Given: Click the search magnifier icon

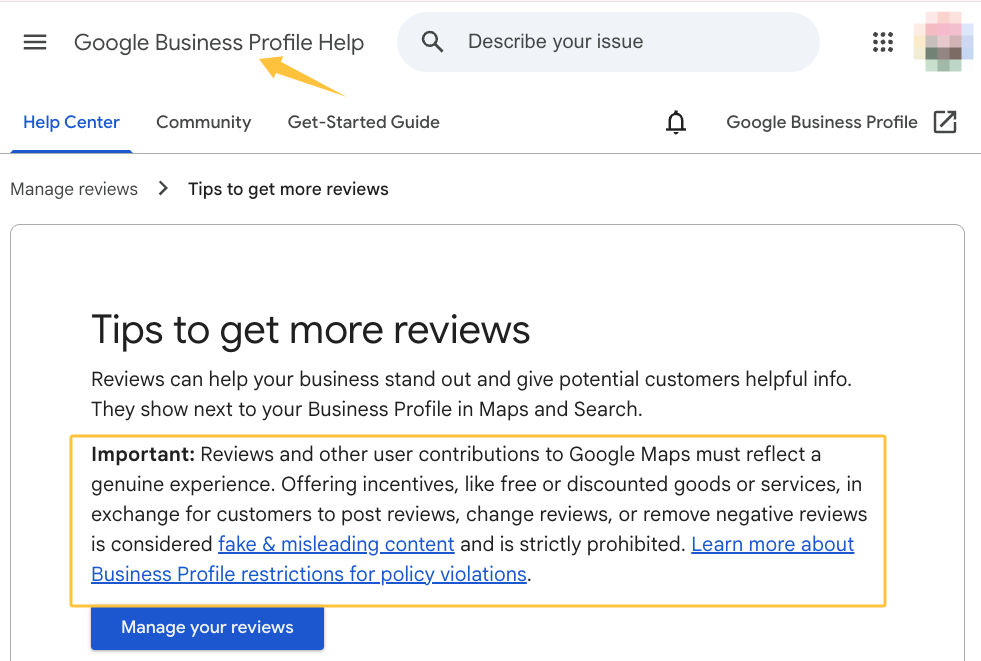Looking at the screenshot, I should 432,42.
